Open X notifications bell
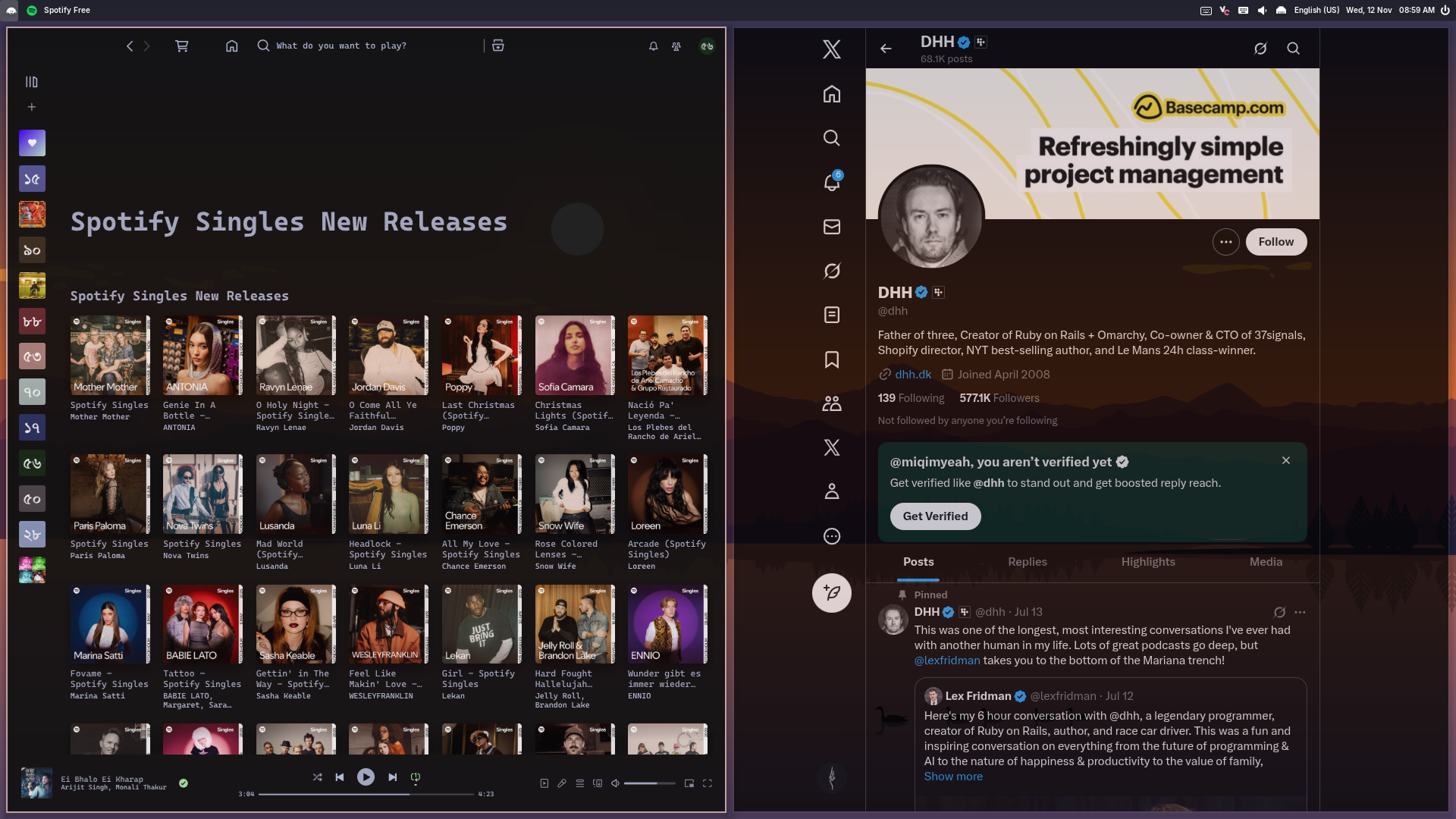The width and height of the screenshot is (1456, 819). (832, 182)
